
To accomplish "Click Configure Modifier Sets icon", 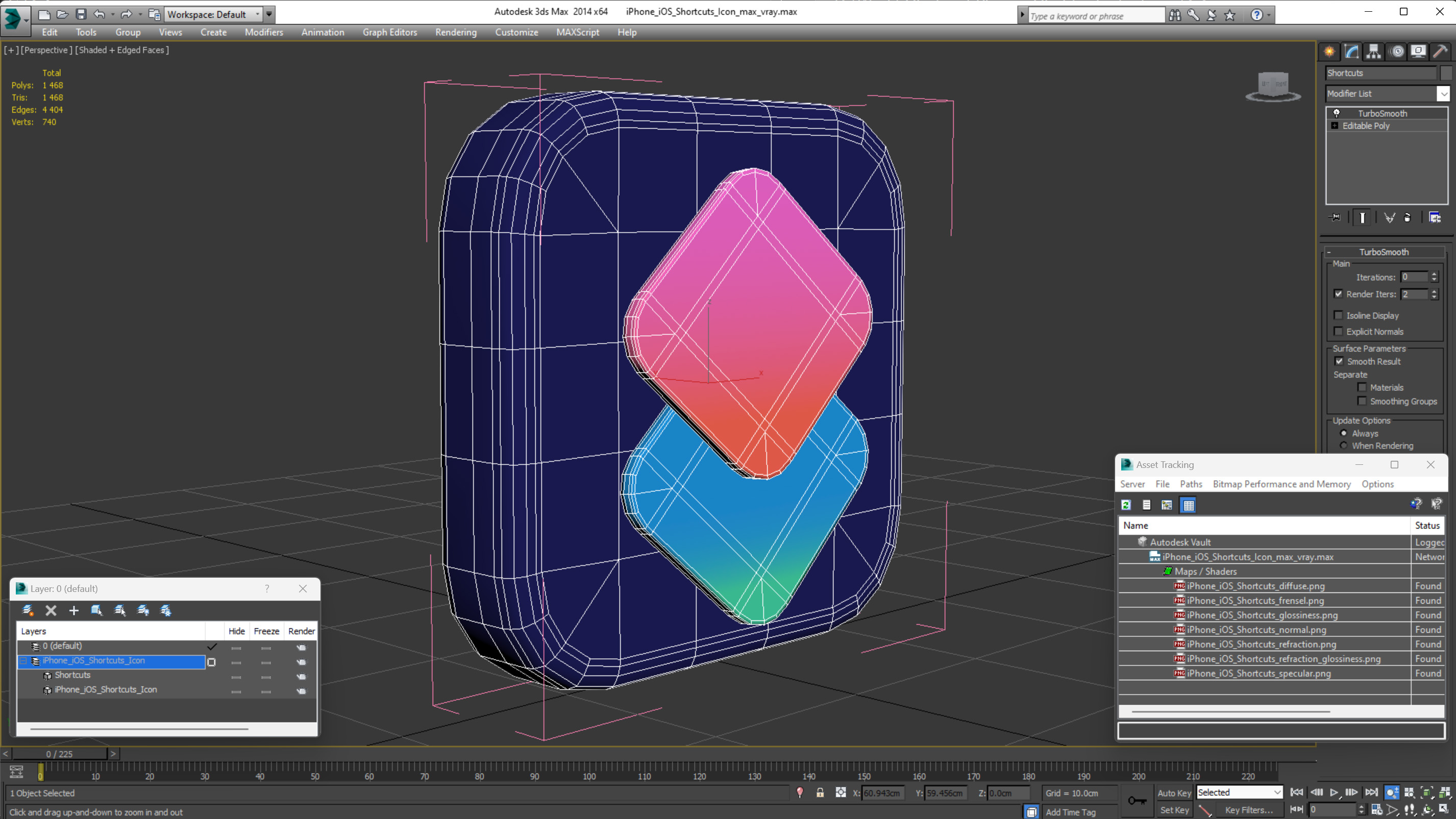I will click(x=1435, y=217).
